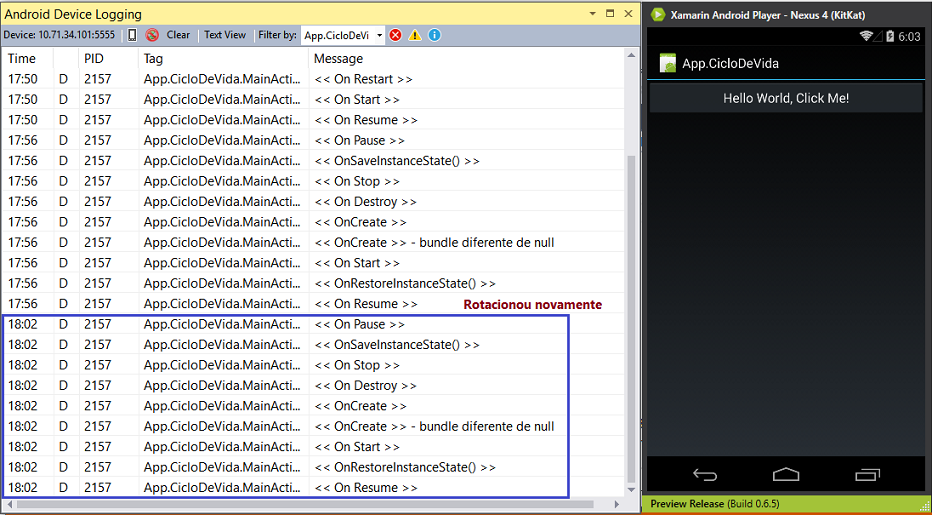This screenshot has height=515, width=932.
Task: Click the log list scroll down arrow
Action: [x=631, y=490]
